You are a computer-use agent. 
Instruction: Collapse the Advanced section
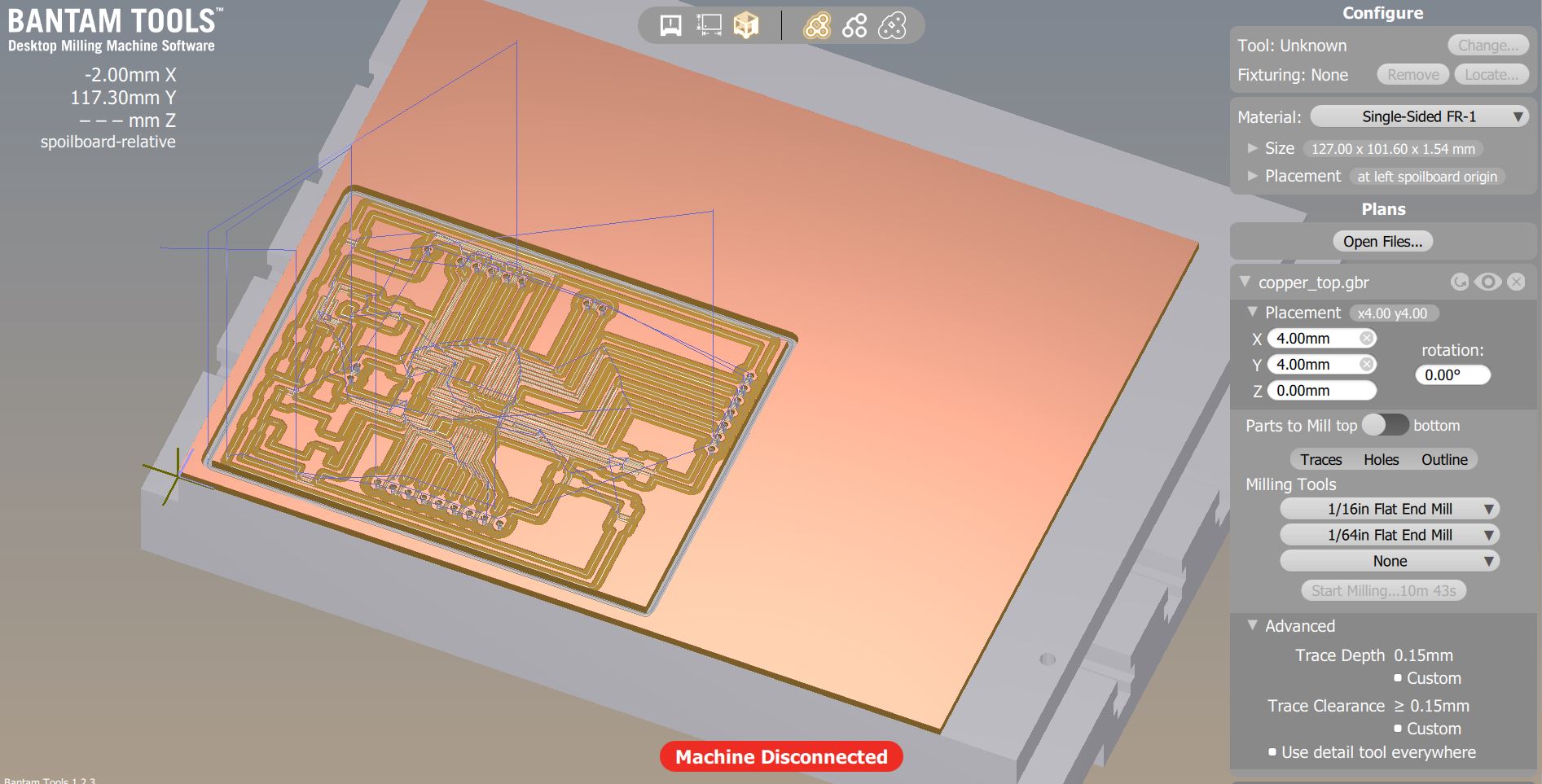pyautogui.click(x=1253, y=625)
